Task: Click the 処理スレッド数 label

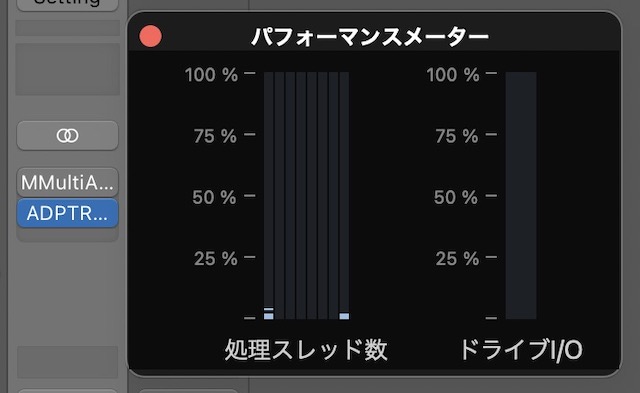Action: click(x=306, y=350)
